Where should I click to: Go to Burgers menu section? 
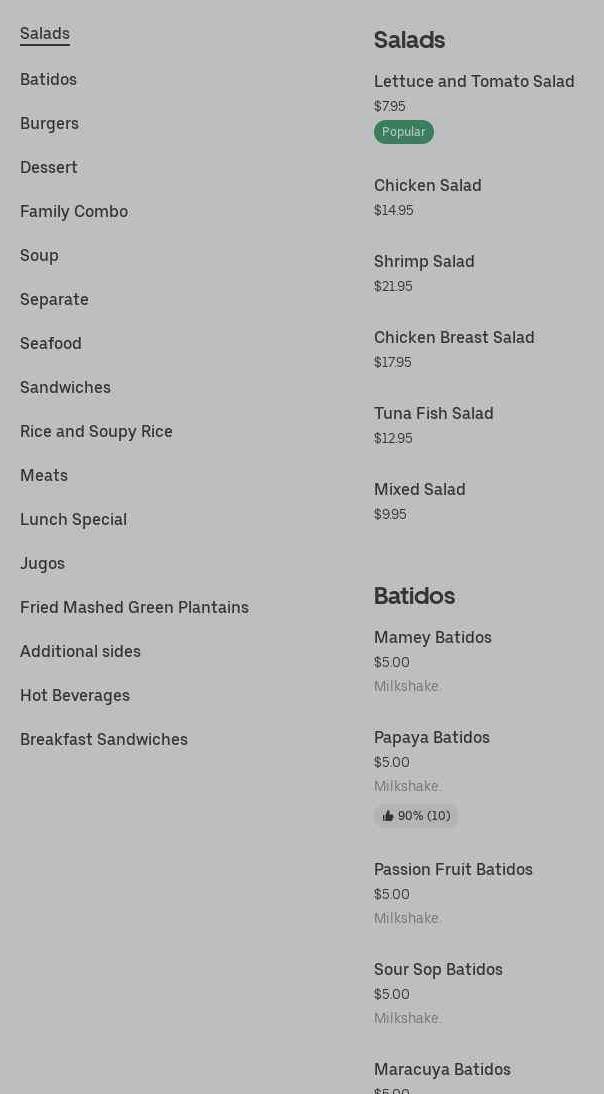pos(50,123)
